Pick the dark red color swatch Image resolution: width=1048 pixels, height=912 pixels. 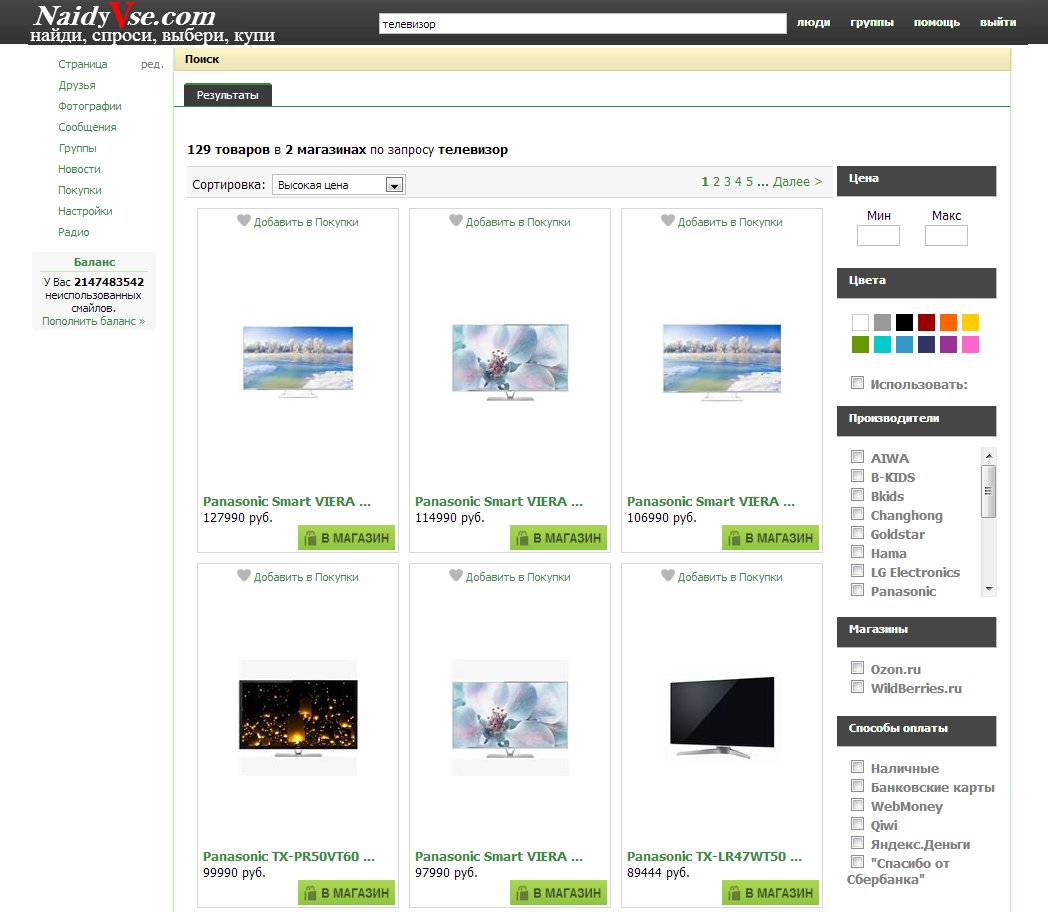pyautogui.click(x=926, y=323)
